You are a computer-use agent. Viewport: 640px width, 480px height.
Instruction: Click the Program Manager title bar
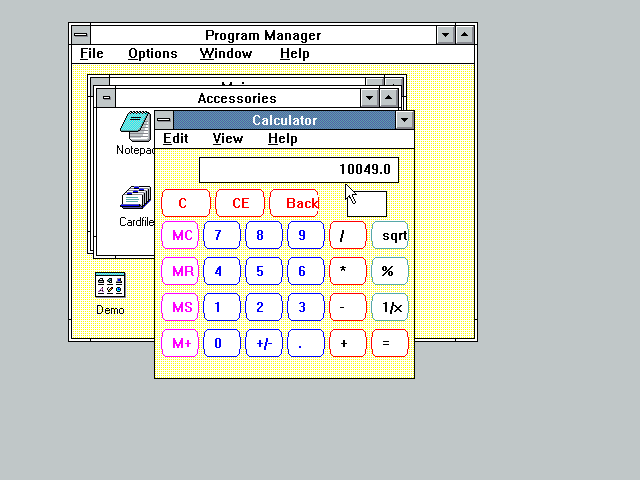click(263, 35)
